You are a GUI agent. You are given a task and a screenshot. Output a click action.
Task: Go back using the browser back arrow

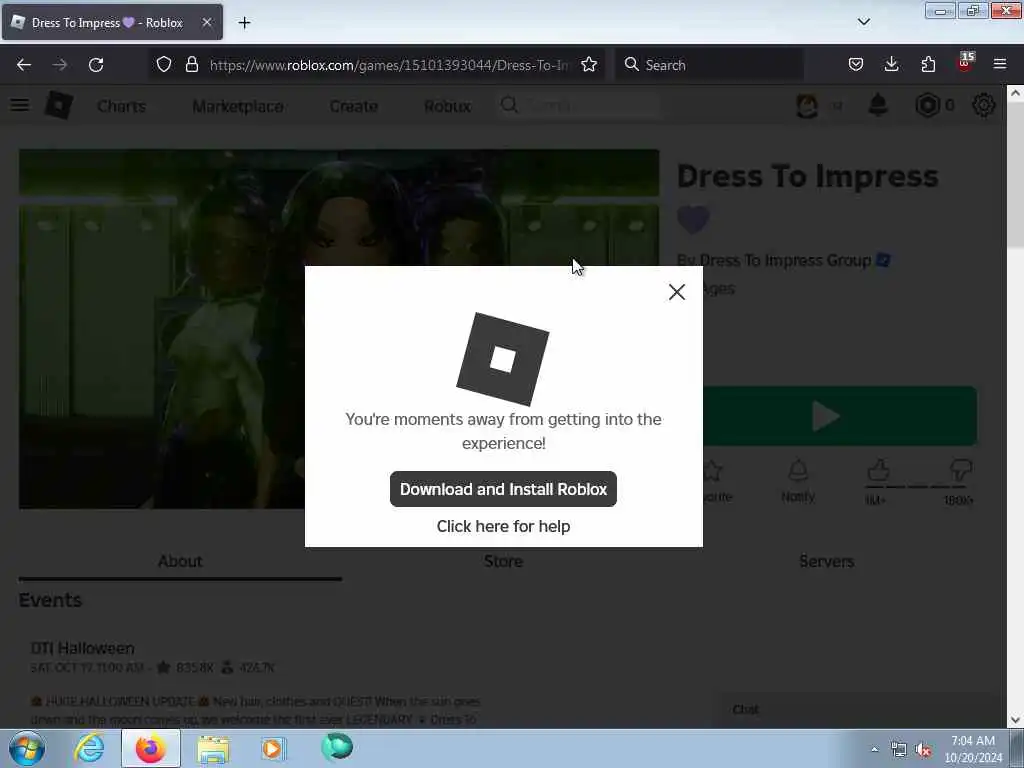coord(24,65)
